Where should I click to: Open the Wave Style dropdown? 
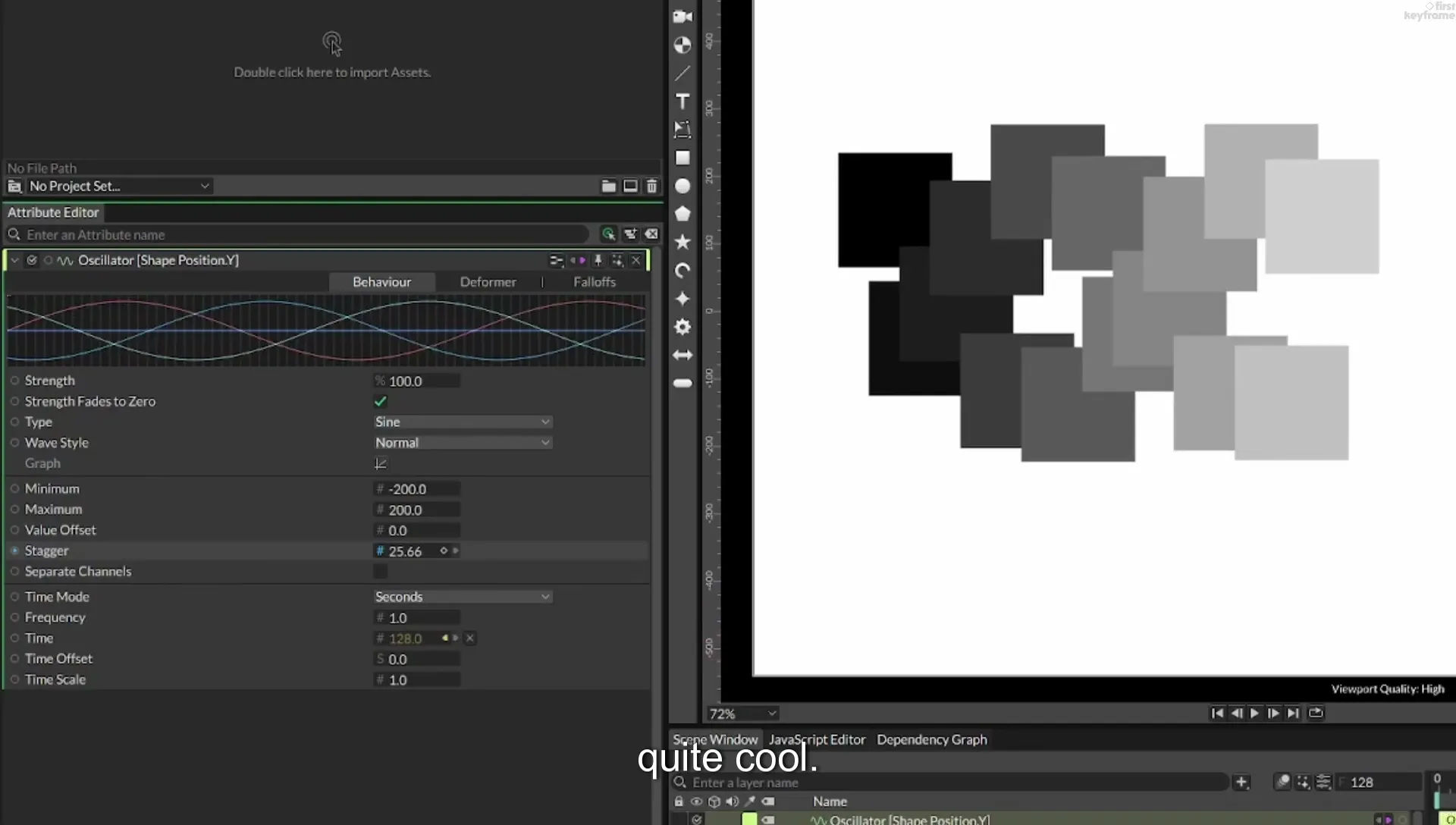pyautogui.click(x=463, y=442)
